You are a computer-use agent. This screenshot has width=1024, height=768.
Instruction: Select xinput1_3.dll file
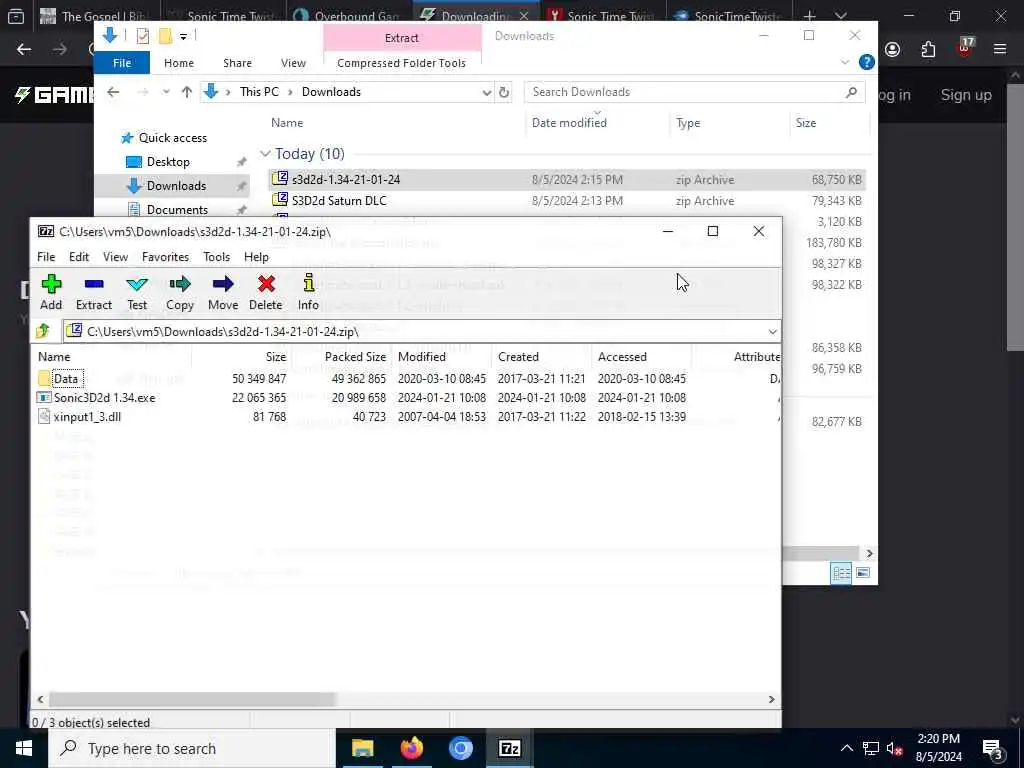(x=87, y=417)
